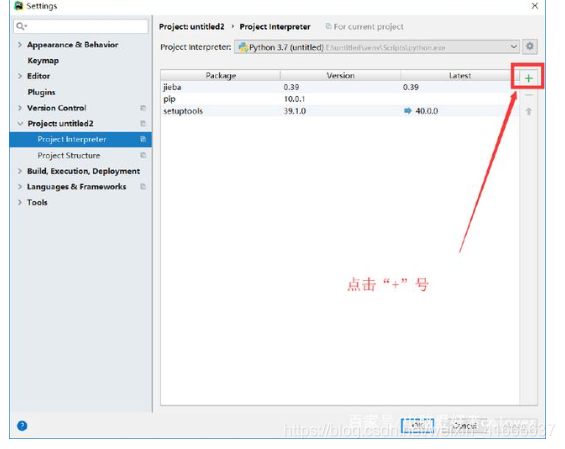
Task: Click the update-available arrow next to 40.0.0
Action: pyautogui.click(x=408, y=111)
